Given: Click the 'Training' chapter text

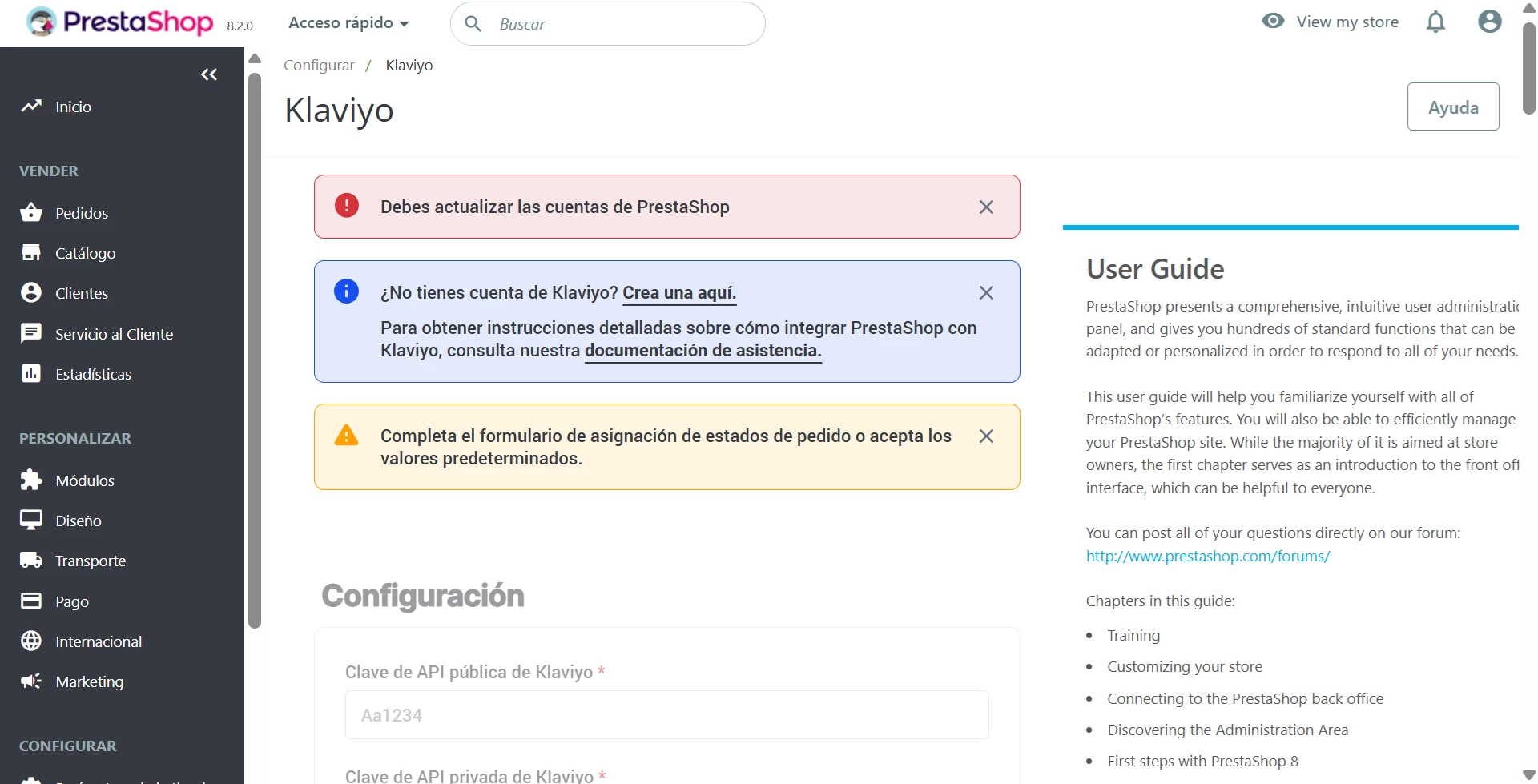Looking at the screenshot, I should (1133, 635).
